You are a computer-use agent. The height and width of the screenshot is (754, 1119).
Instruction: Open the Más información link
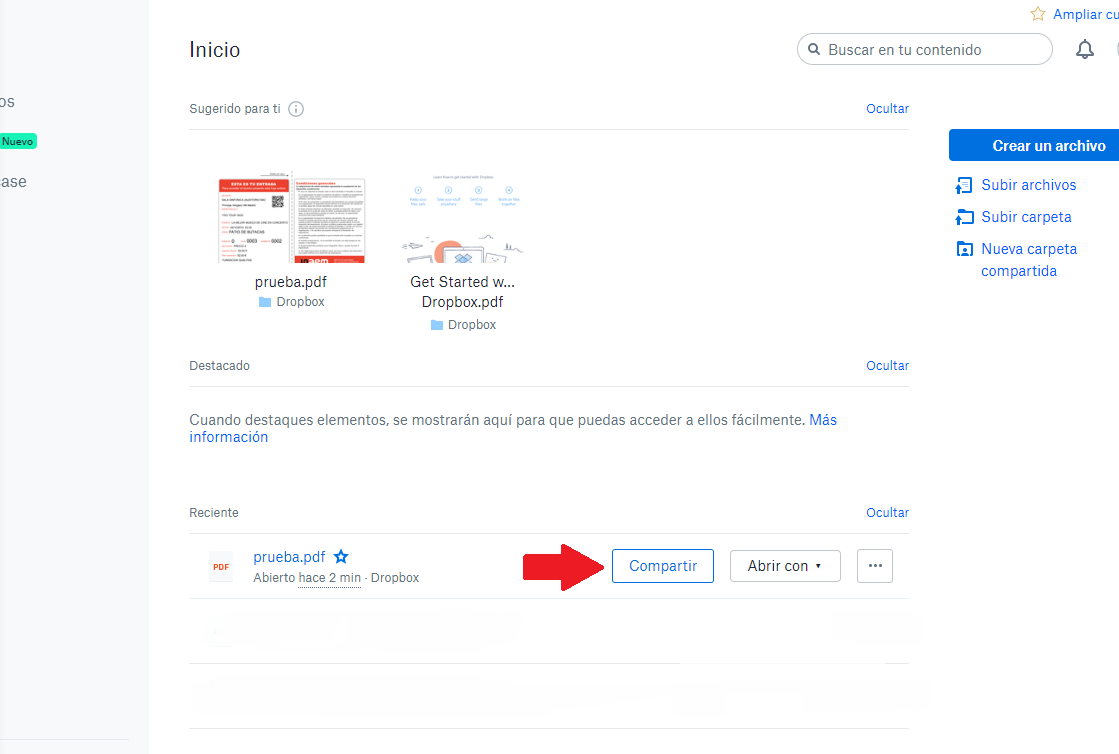pos(823,420)
